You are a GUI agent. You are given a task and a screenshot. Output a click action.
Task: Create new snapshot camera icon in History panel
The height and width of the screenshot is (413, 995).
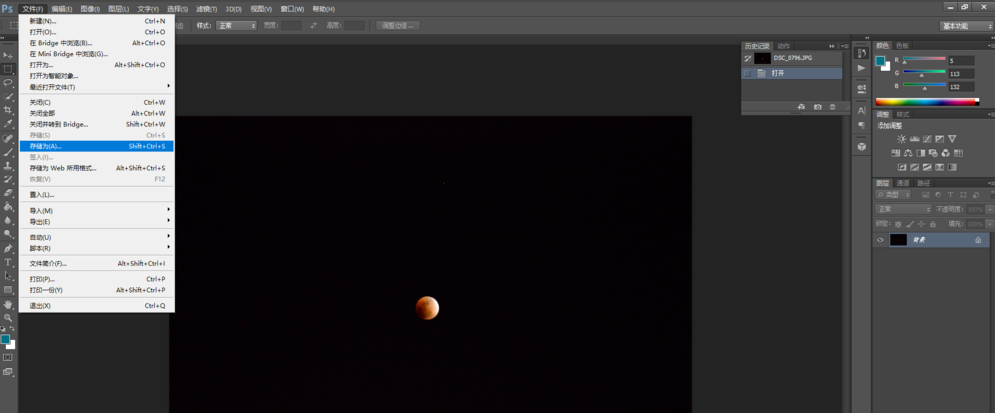(x=817, y=107)
